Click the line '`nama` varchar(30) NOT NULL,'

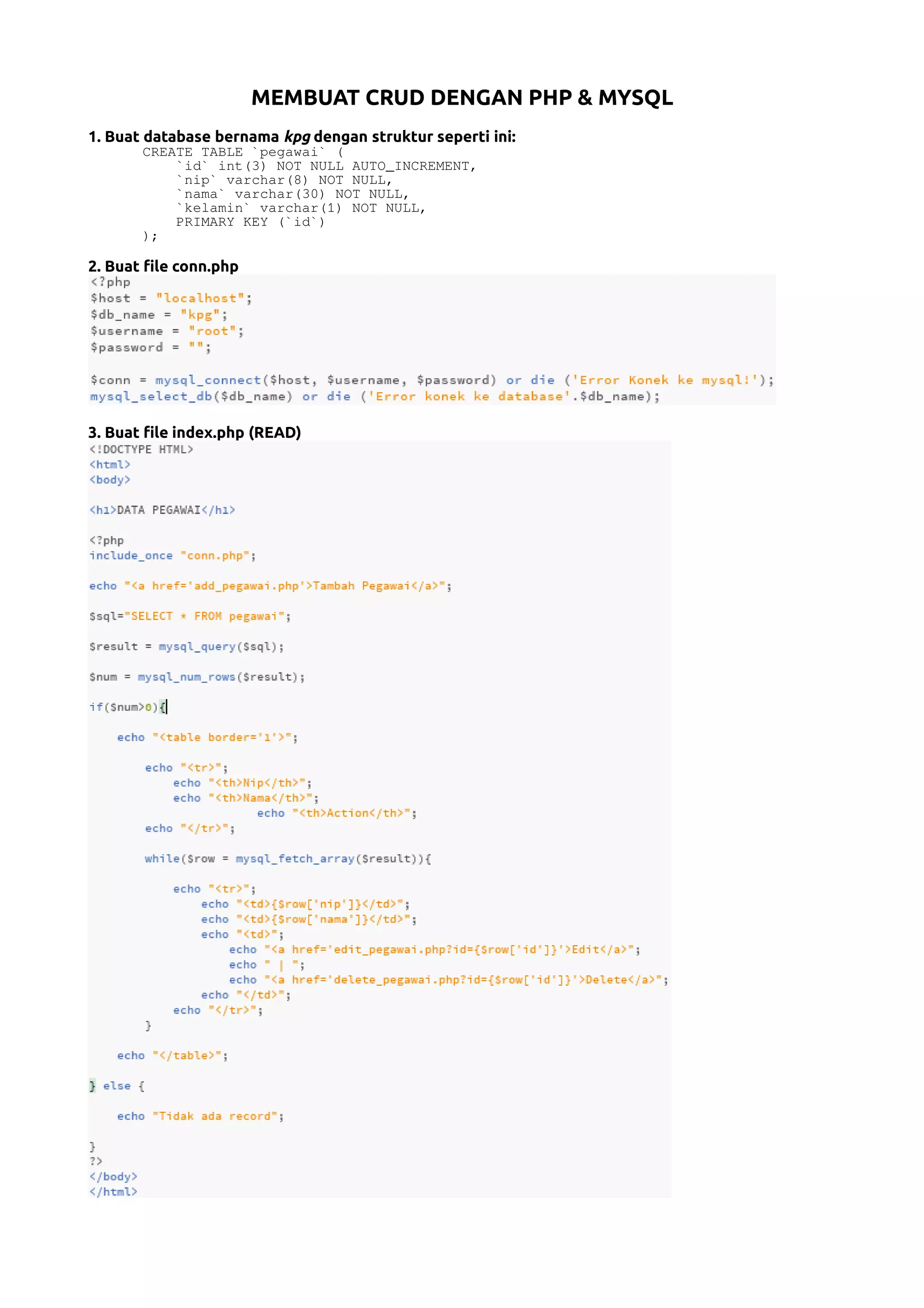tap(293, 194)
